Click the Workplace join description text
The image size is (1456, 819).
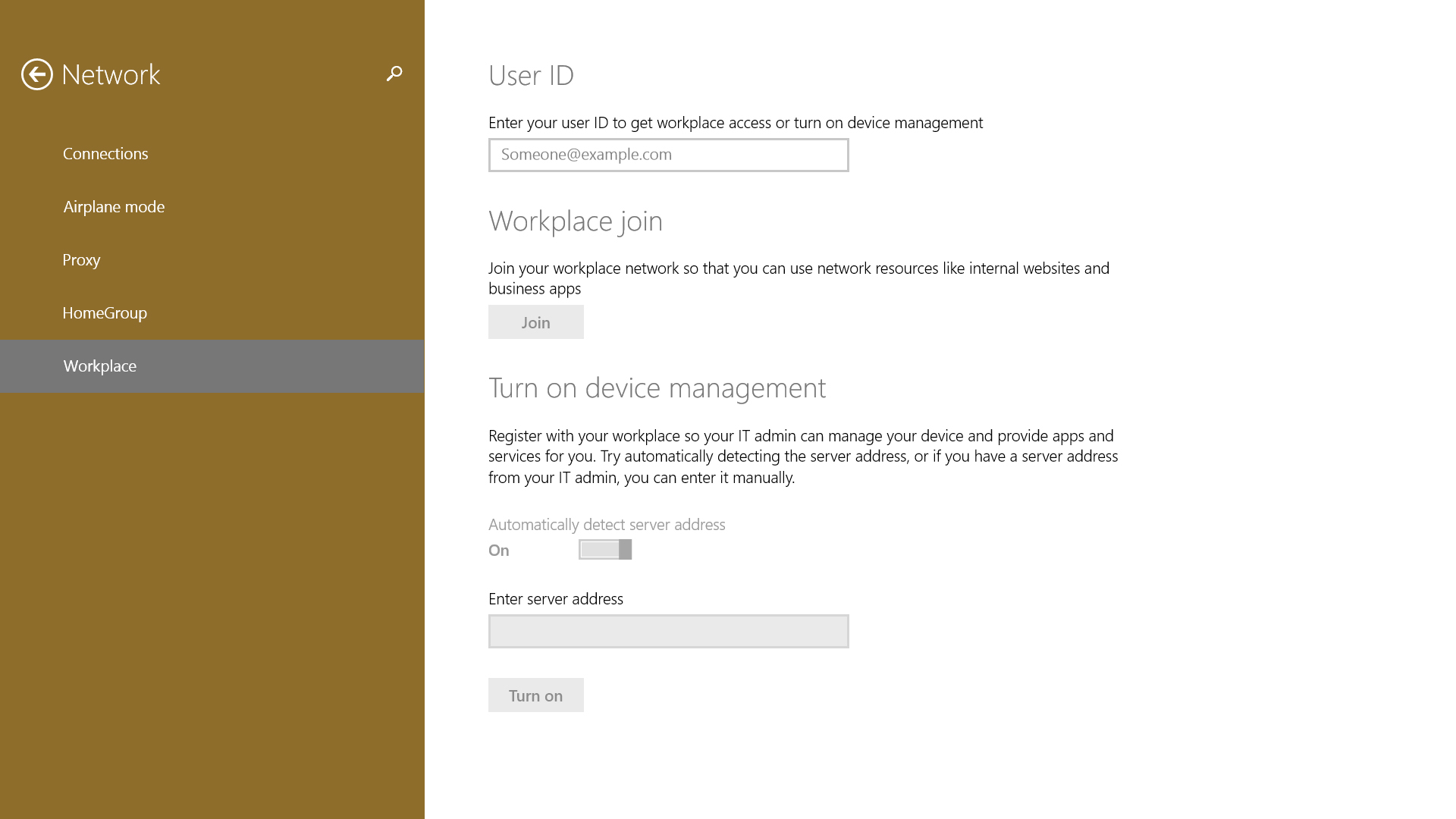pyautogui.click(x=798, y=278)
